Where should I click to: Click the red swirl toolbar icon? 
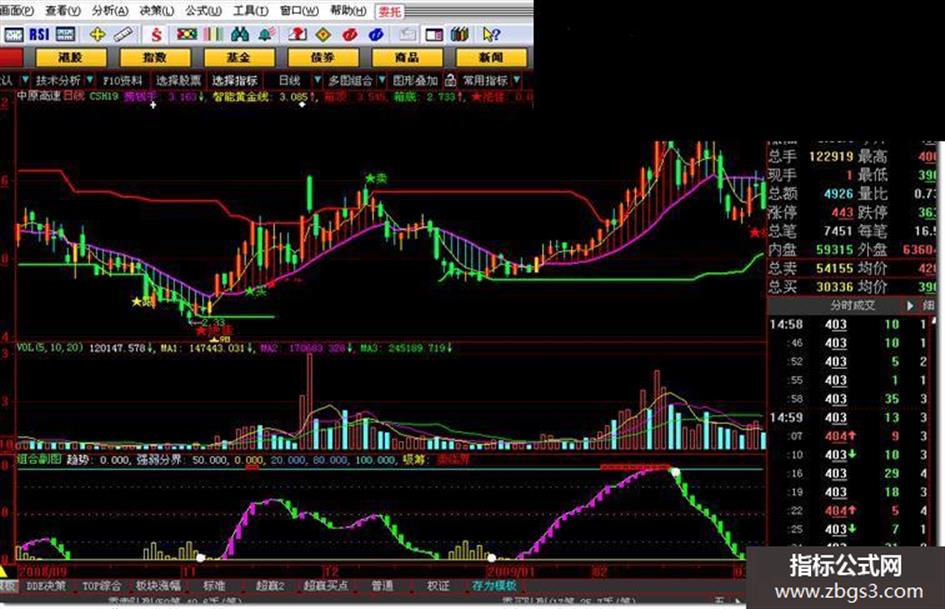[x=350, y=35]
